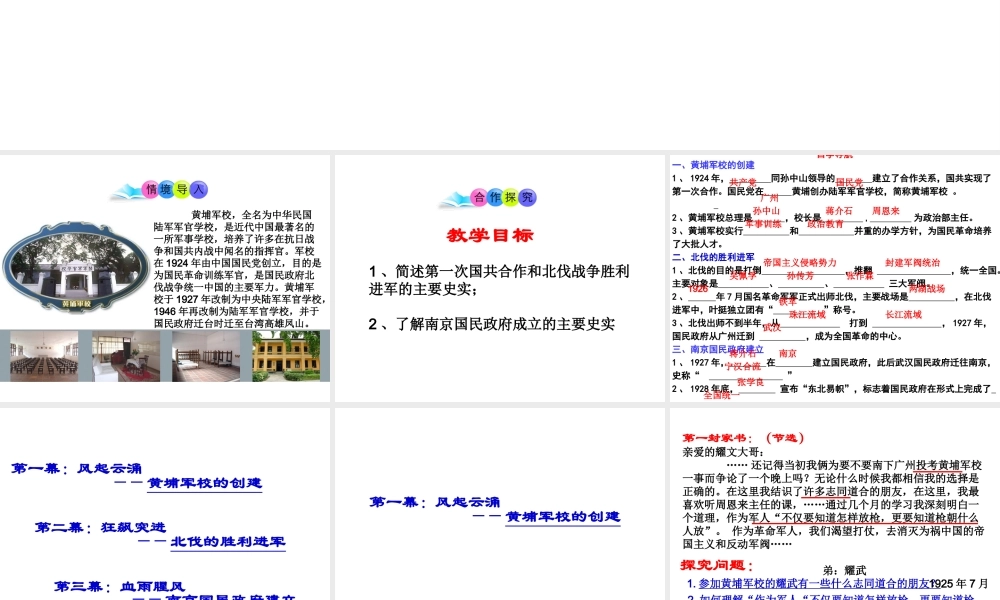Viewport: 1000px width, 600px height.
Task: Click red answer 珠江流域
Action: point(807,314)
